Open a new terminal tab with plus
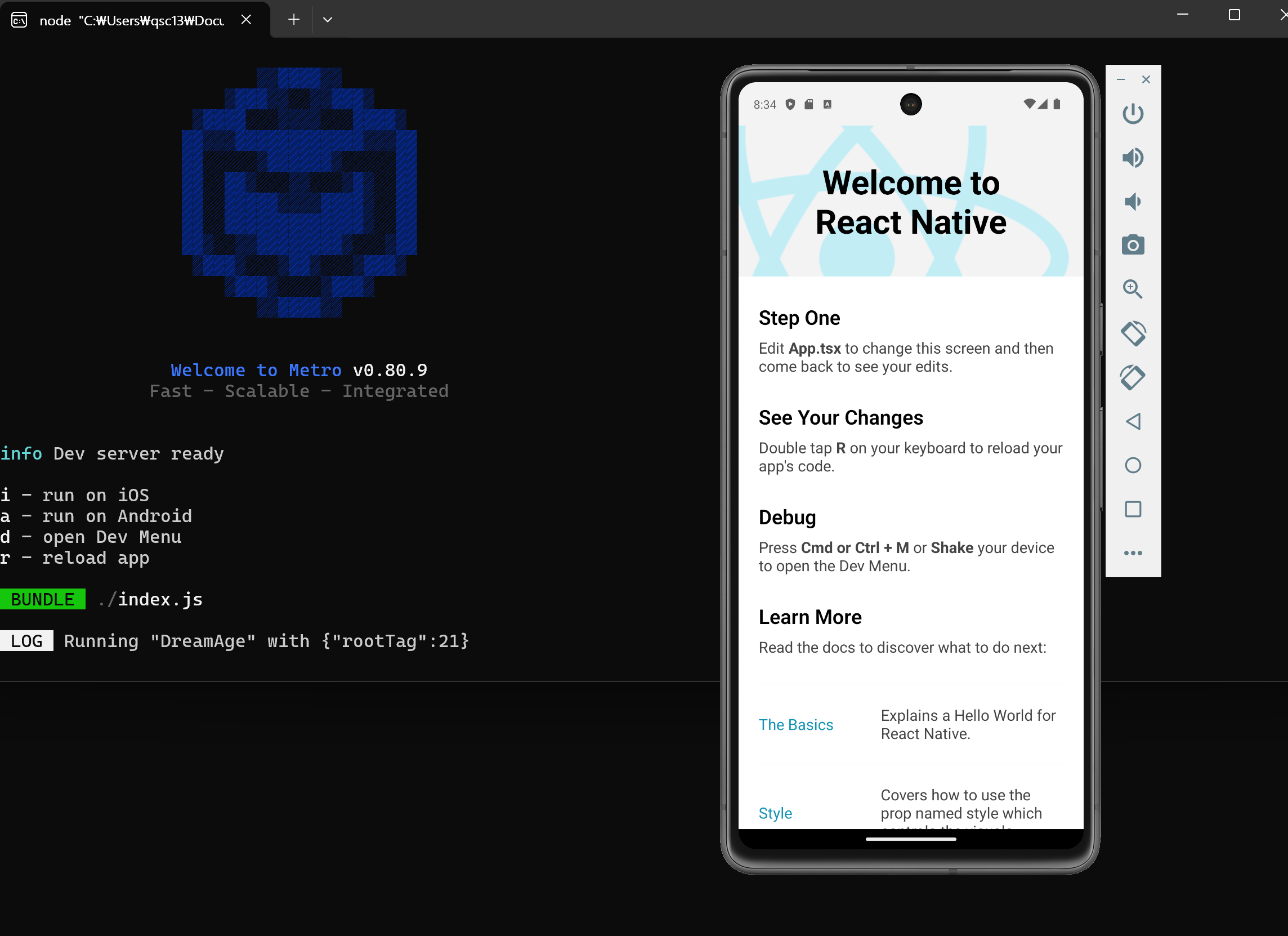Screen dimensions: 1288x936 [x=294, y=19]
